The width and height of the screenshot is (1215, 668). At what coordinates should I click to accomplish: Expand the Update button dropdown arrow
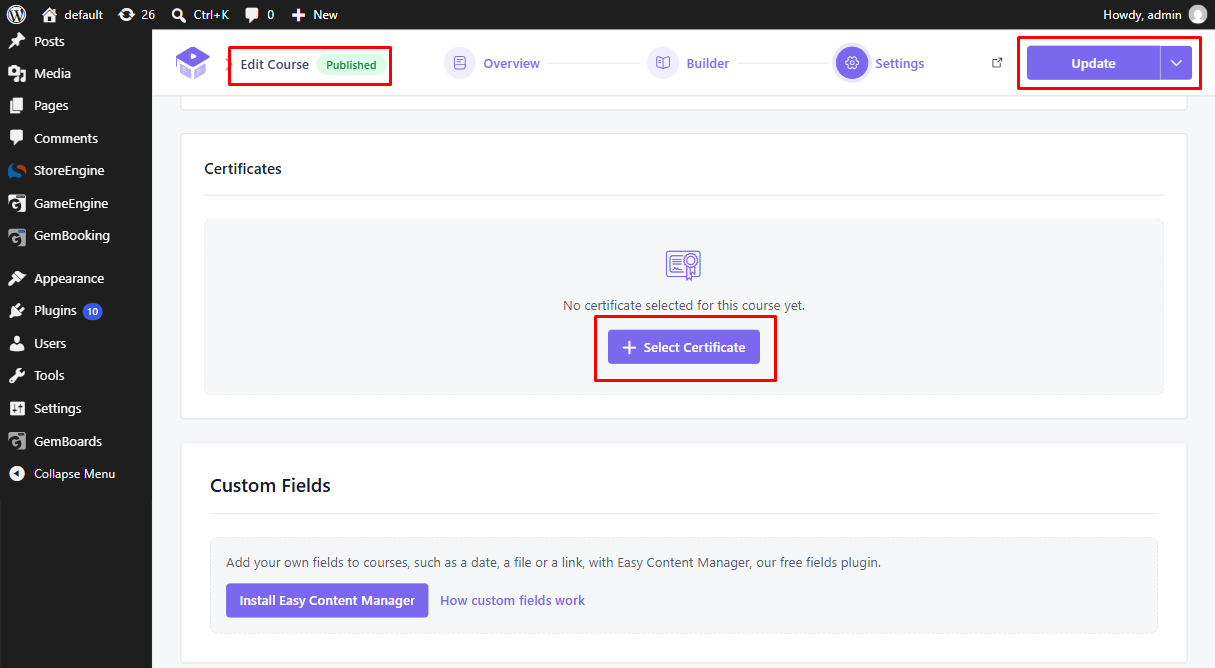[x=1176, y=63]
